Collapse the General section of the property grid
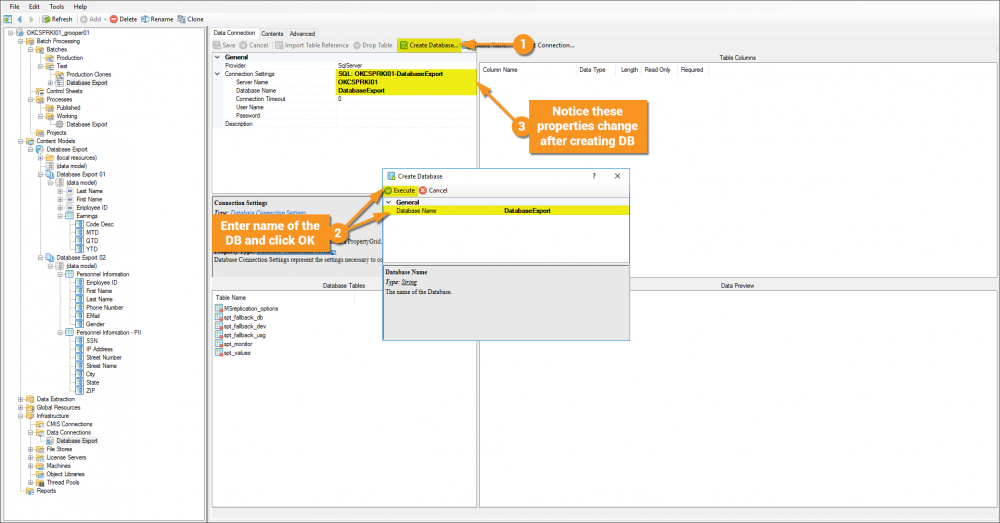Screen dimensions: 1000x523 [217, 57]
